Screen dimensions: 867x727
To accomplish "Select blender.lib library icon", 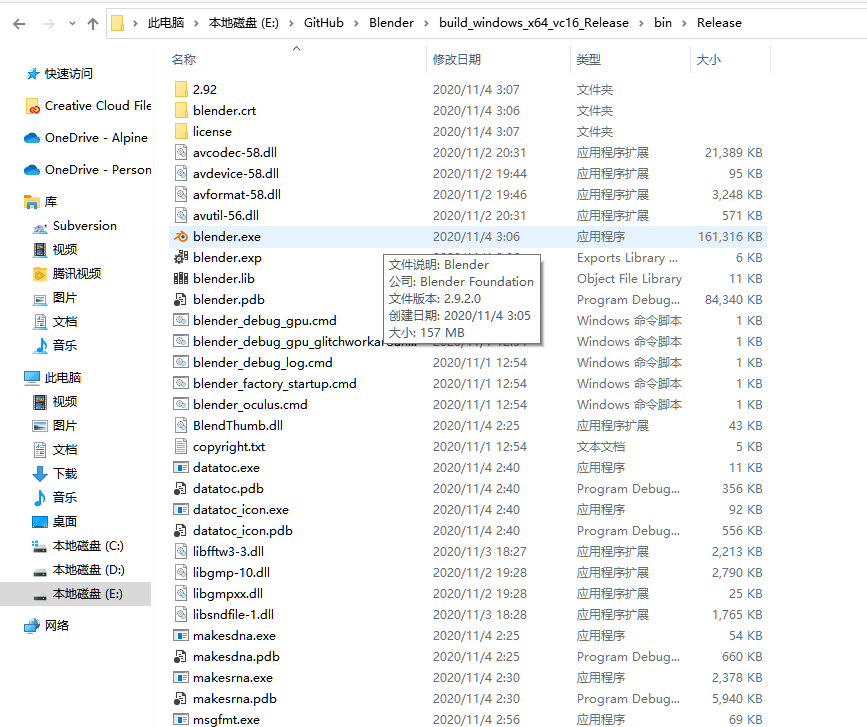I will [181, 279].
